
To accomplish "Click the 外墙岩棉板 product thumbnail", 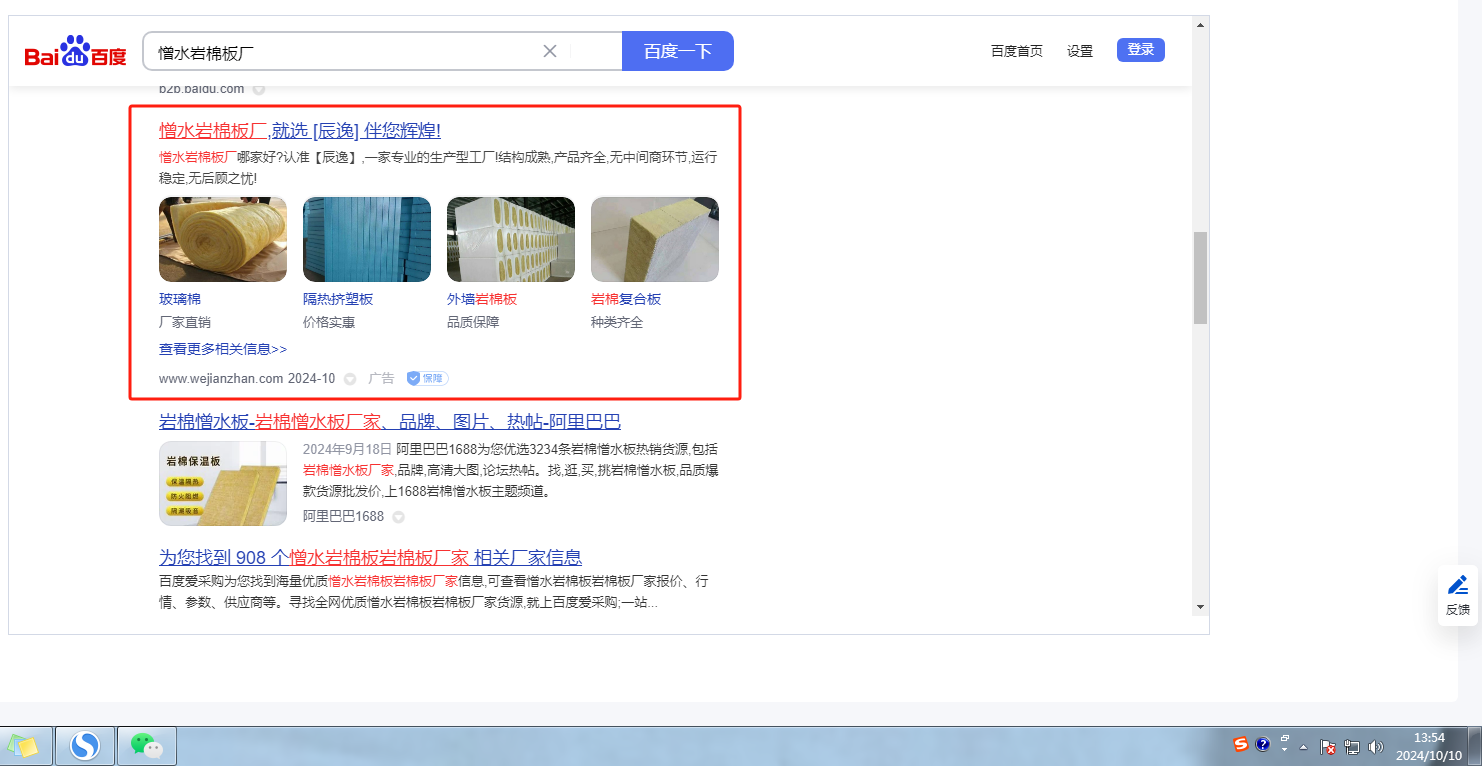I will pyautogui.click(x=511, y=239).
